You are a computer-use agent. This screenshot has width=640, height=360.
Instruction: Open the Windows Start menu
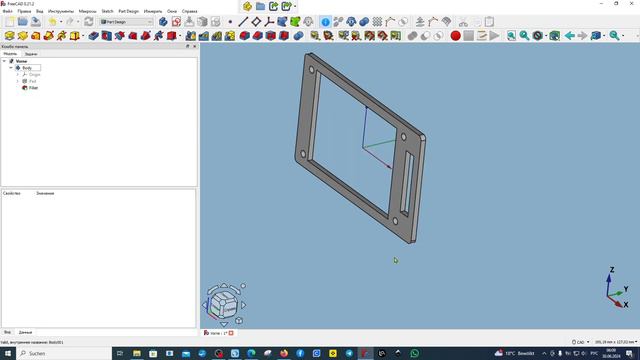pos(7,353)
